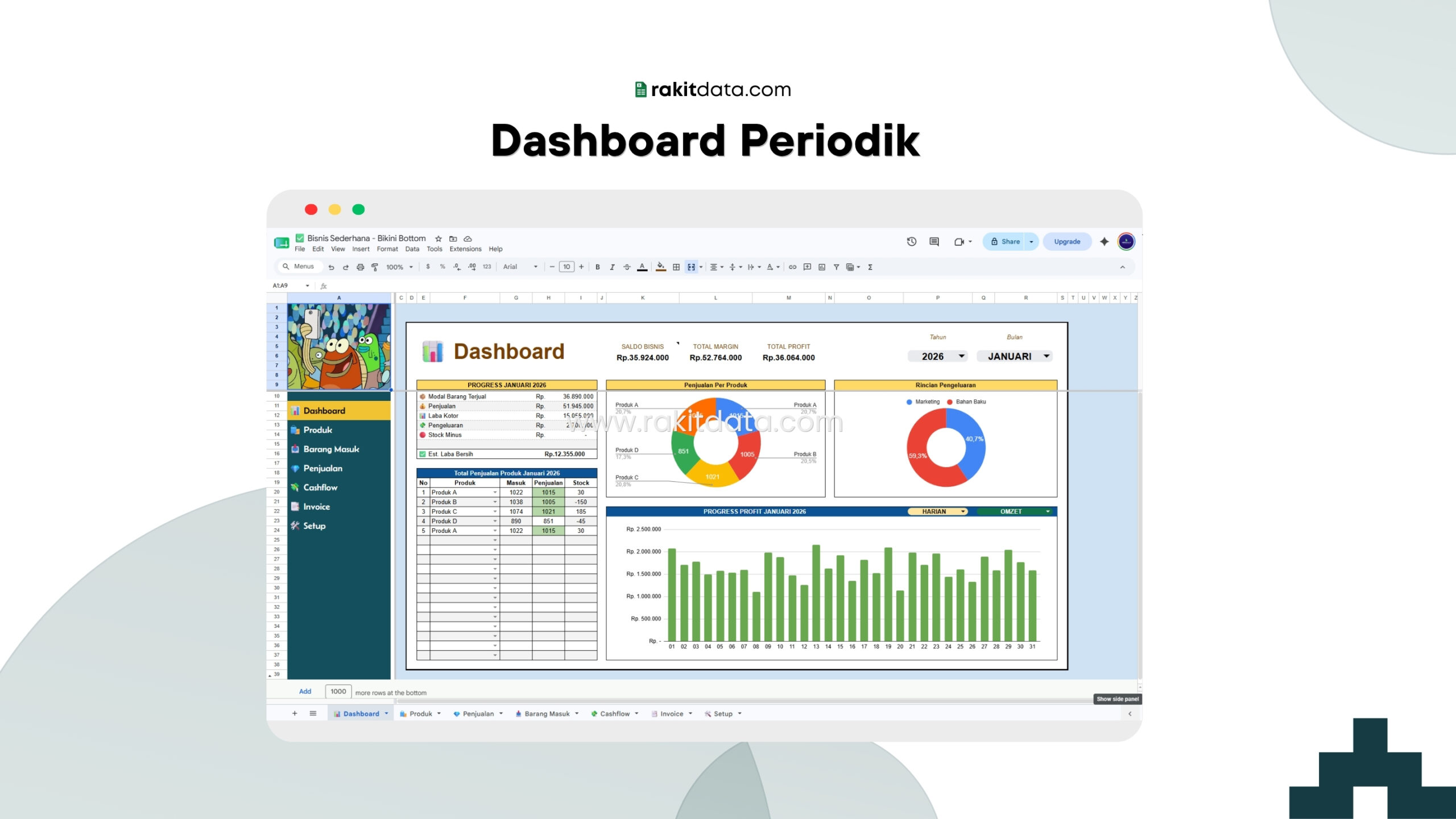Screen dimensions: 1456x819
Task: Apply currency format with the dollar icon
Action: [428, 267]
